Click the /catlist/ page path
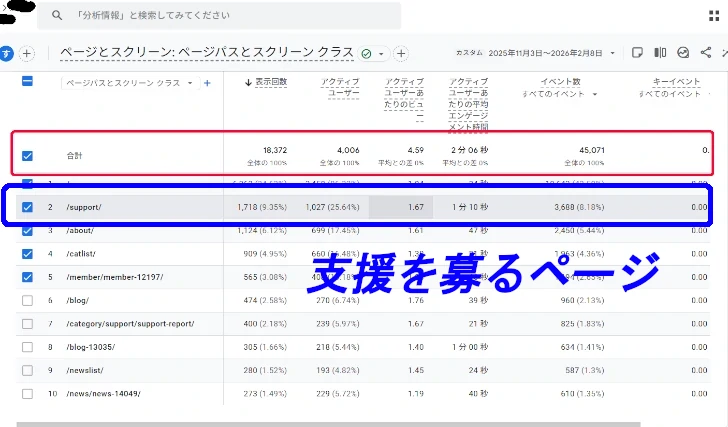The image size is (728, 427). pyautogui.click(x=81, y=254)
